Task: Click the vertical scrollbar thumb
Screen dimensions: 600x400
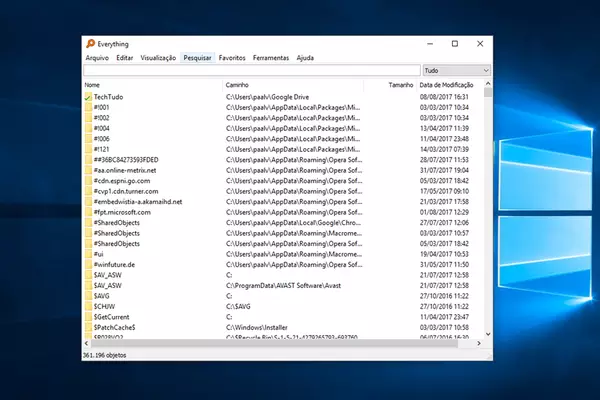Action: pos(488,92)
